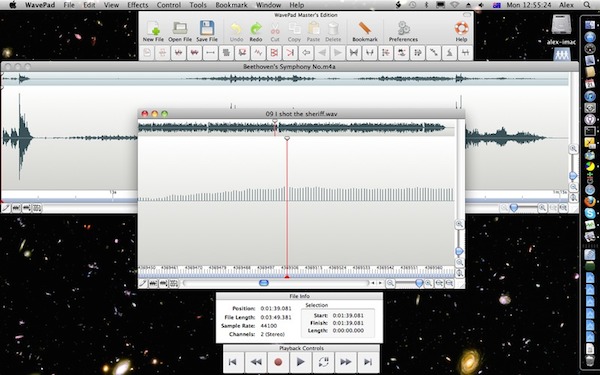Play the audio in Playback Controls
The image size is (600, 375).
[300, 362]
